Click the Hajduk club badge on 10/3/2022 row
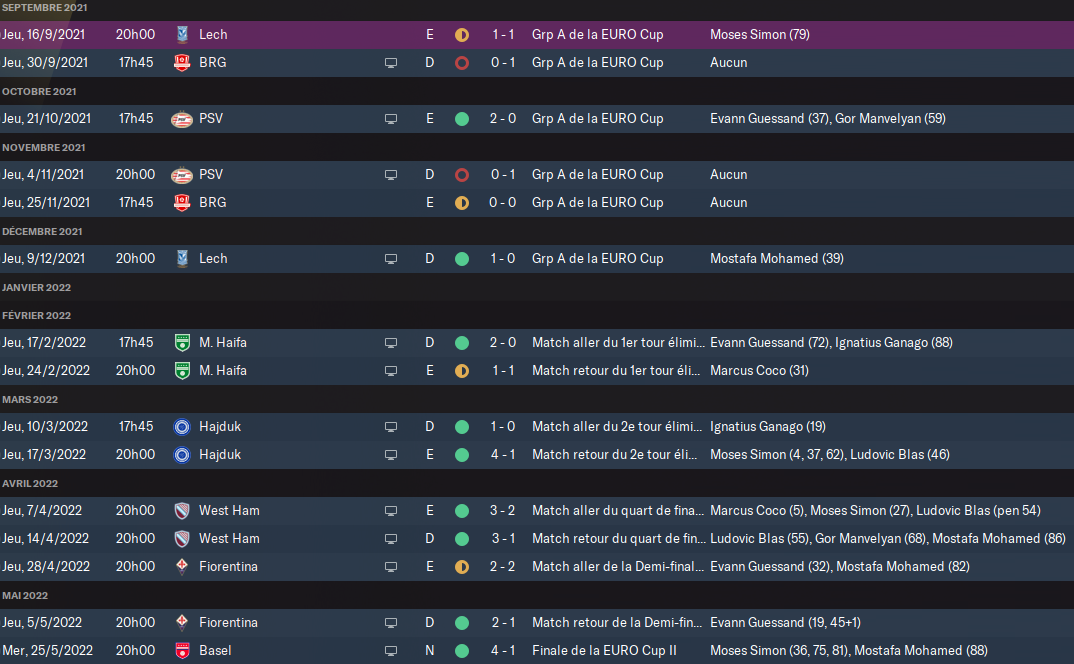Image resolution: width=1074 pixels, height=664 pixels. [181, 426]
